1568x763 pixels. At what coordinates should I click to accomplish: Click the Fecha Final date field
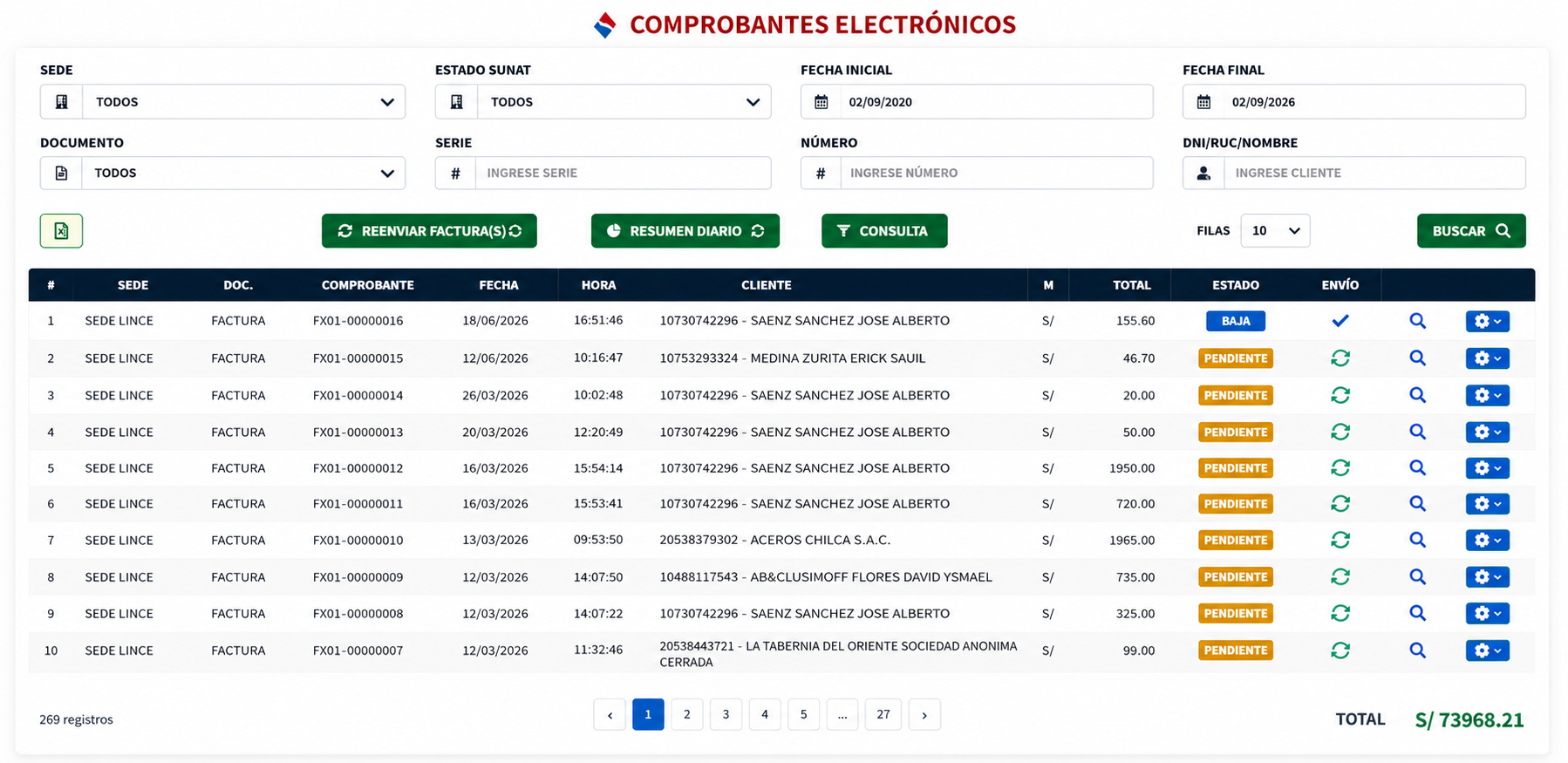[x=1374, y=102]
